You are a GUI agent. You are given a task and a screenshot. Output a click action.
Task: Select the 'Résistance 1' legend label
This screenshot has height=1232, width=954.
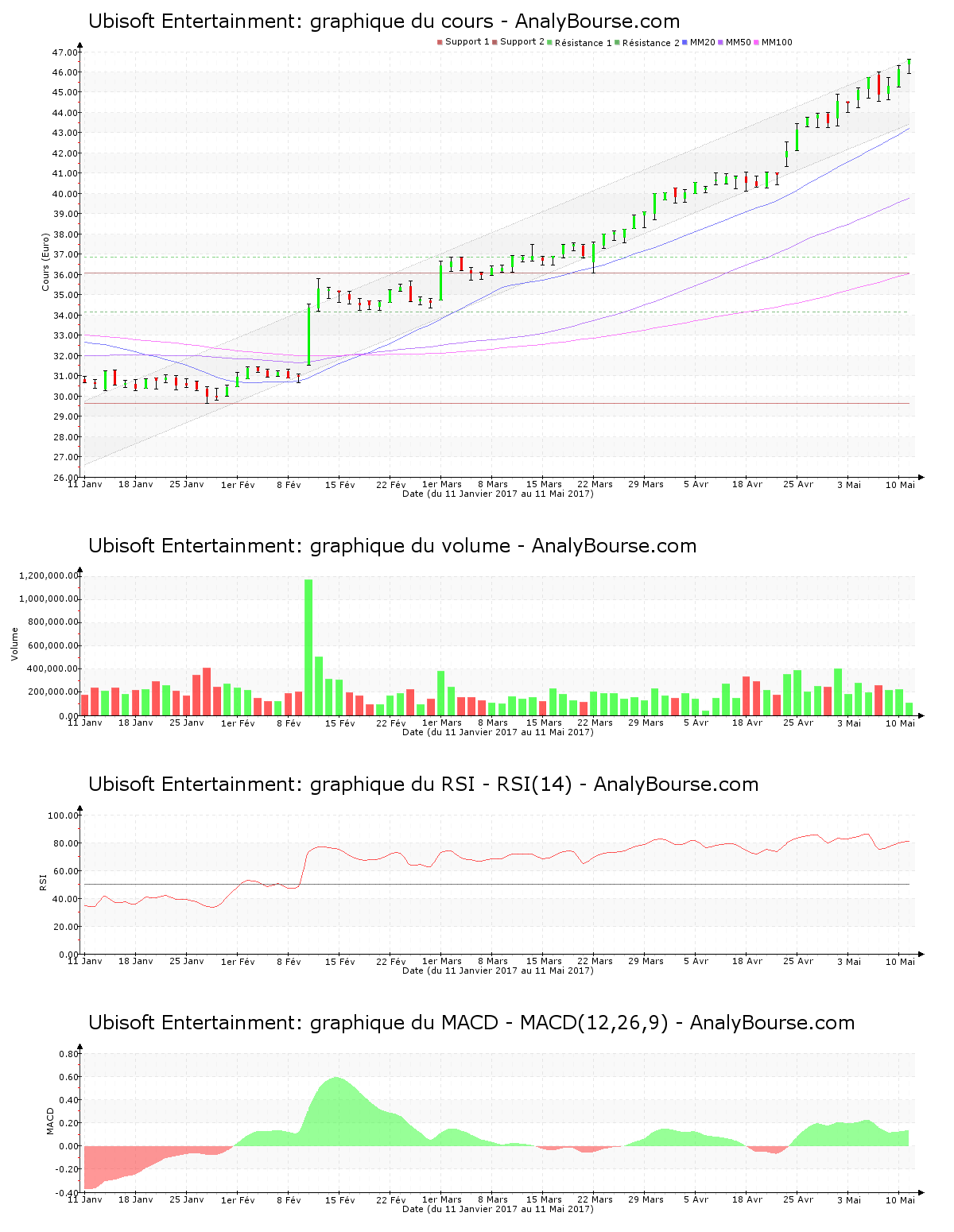584,42
